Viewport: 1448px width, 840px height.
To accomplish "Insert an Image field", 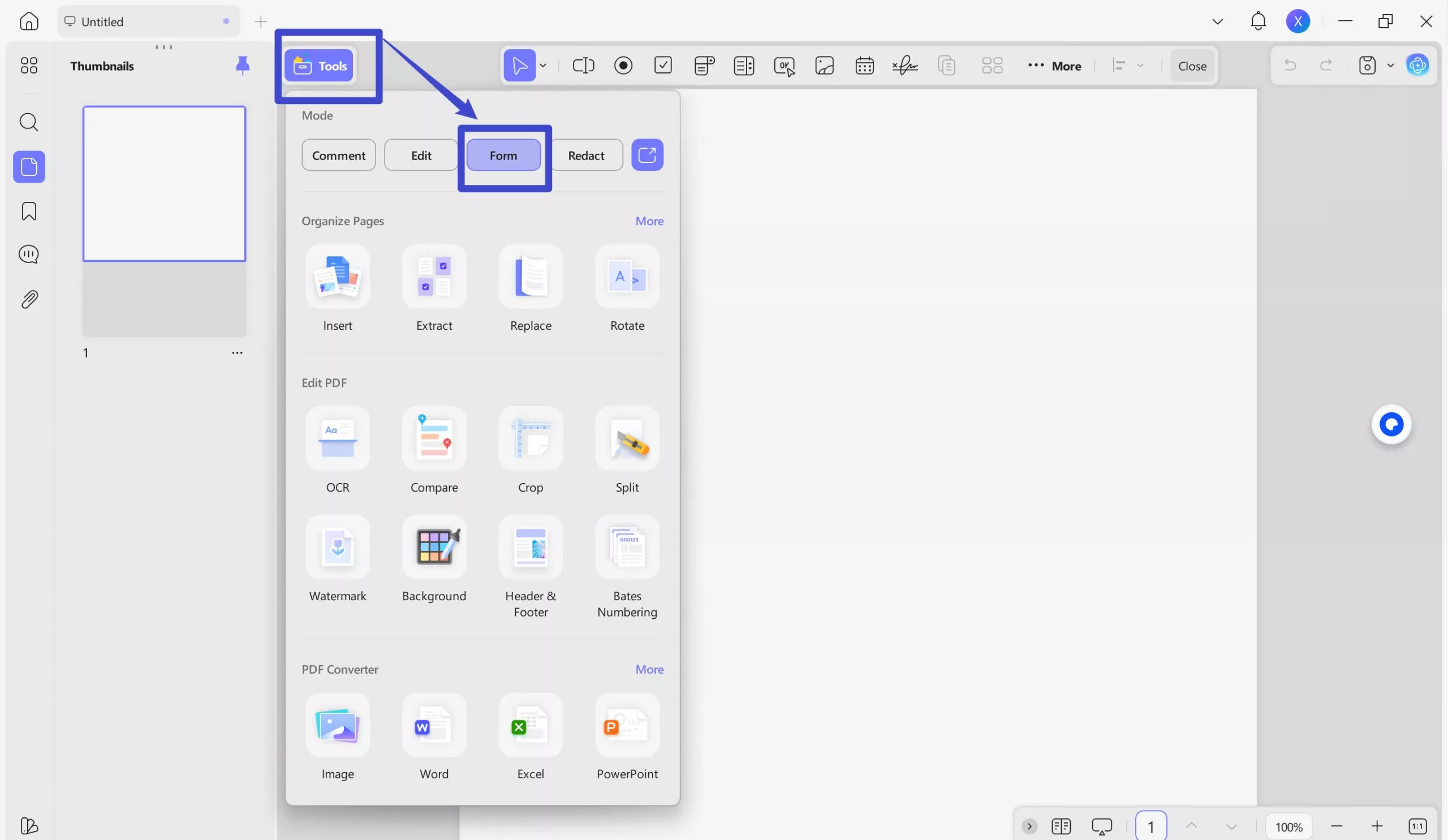I will click(825, 66).
